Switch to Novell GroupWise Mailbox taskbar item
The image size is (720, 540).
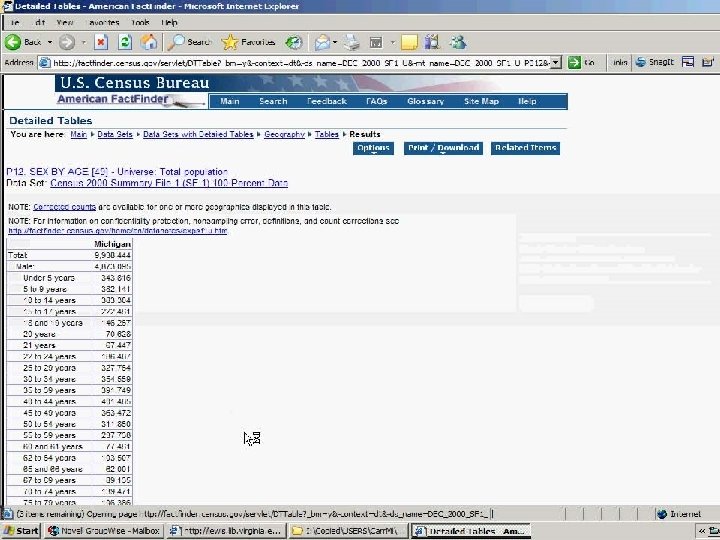pos(104,531)
